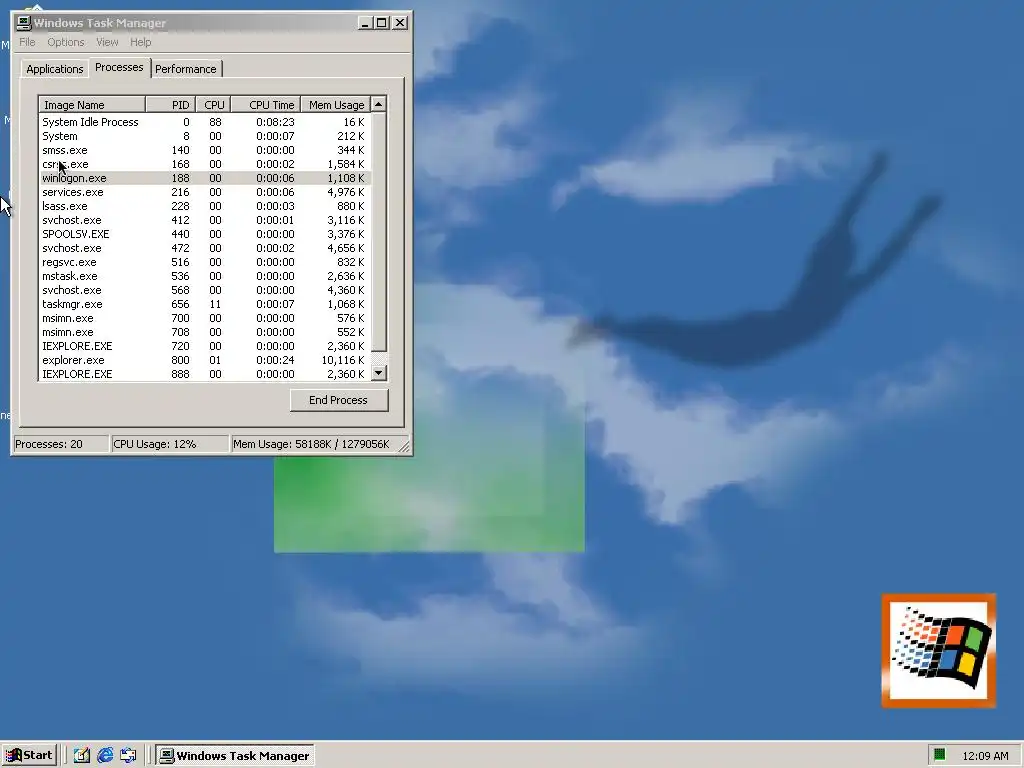The image size is (1024, 768).
Task: Select the winlogon.exe process
Action: 204,178
